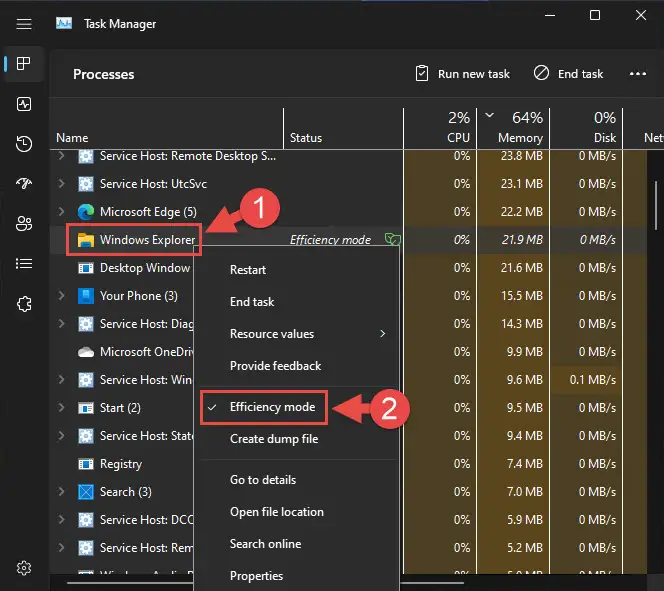Click the 15.5 MB memory value

[x=521, y=296]
